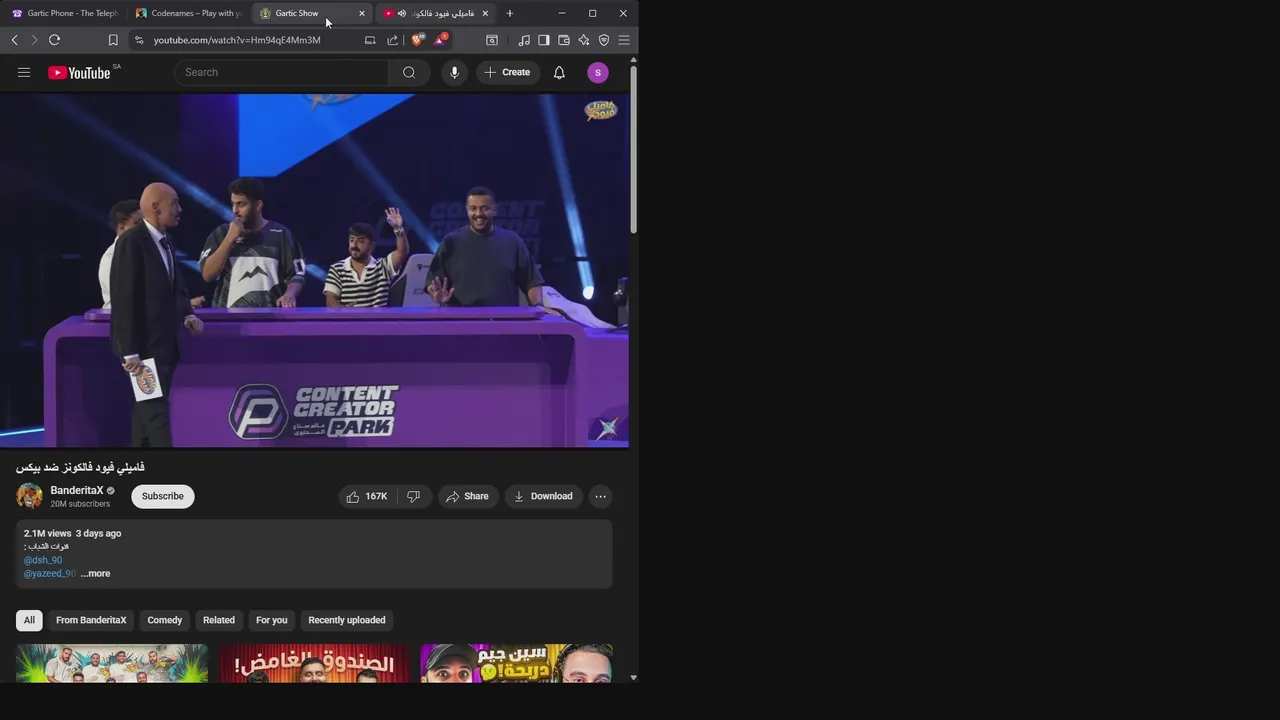Open the purple account avatar menu
This screenshot has width=1280, height=720.
click(x=598, y=72)
